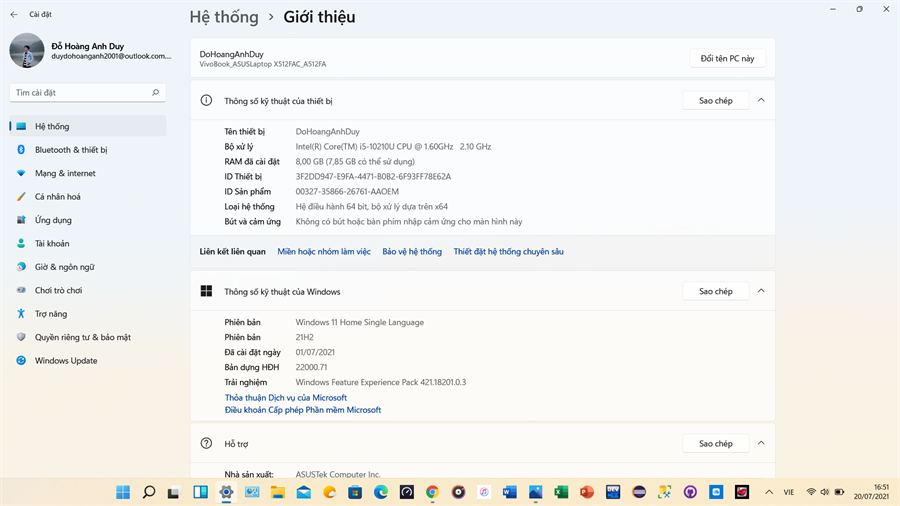Open taskbar Search magnifier
The image size is (900, 506).
[149, 492]
